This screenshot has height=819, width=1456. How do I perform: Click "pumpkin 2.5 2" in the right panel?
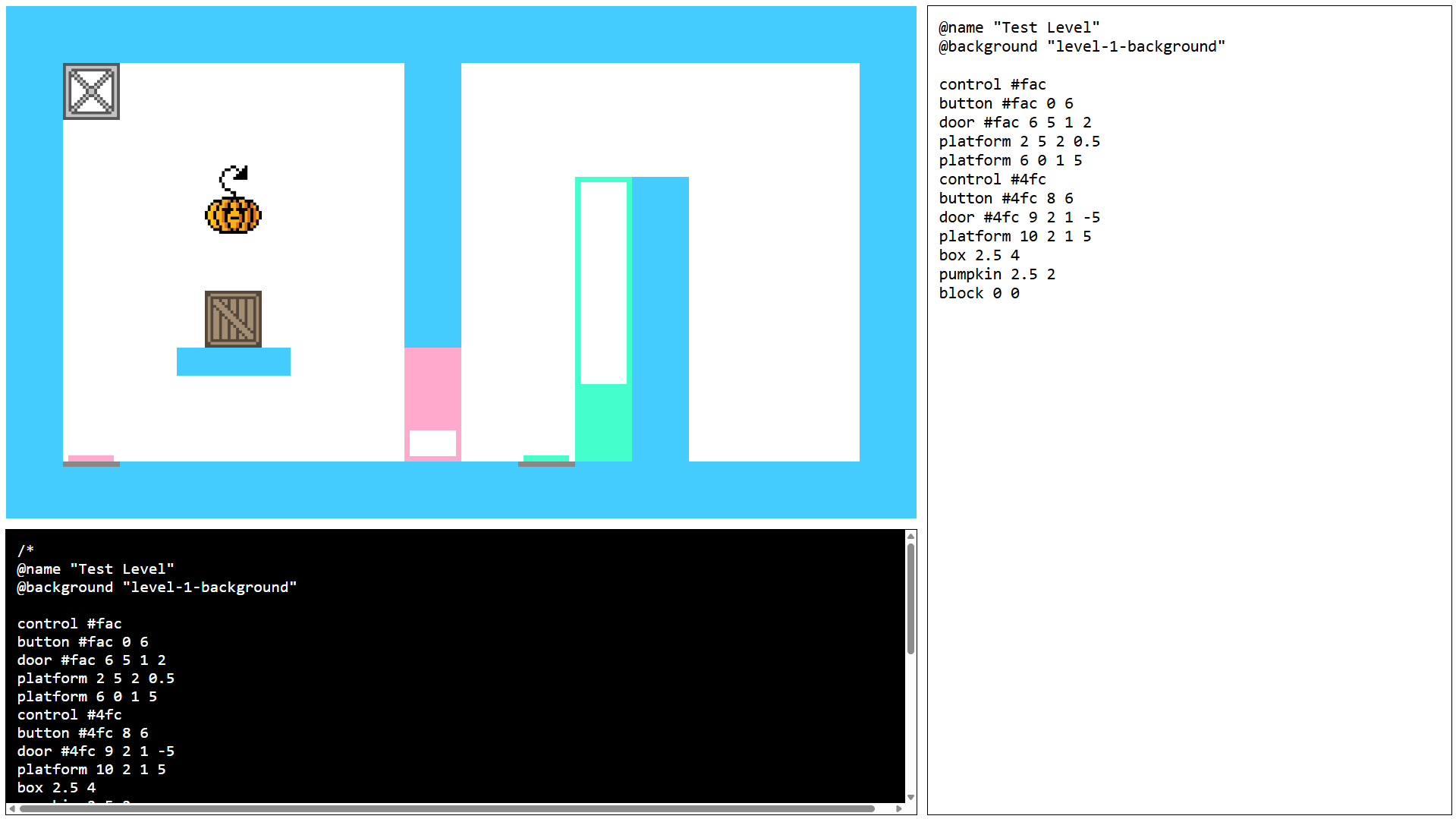[996, 274]
